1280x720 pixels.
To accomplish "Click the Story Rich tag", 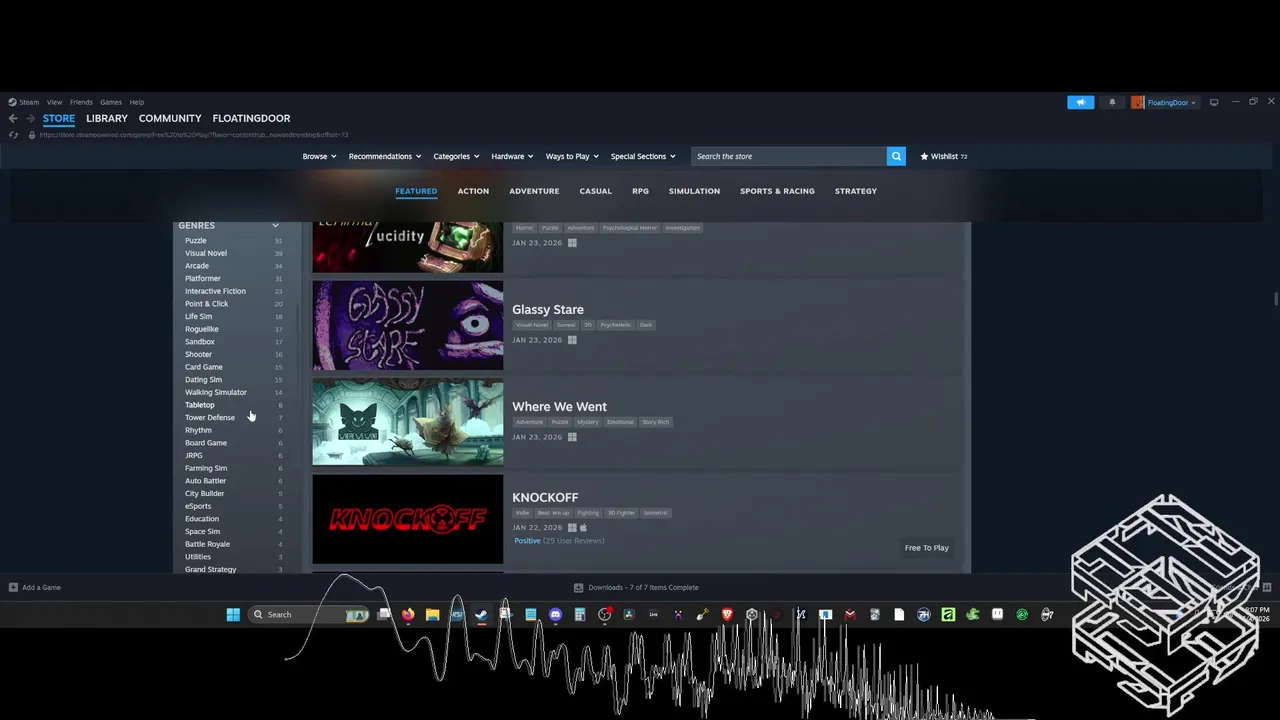I will 656,422.
